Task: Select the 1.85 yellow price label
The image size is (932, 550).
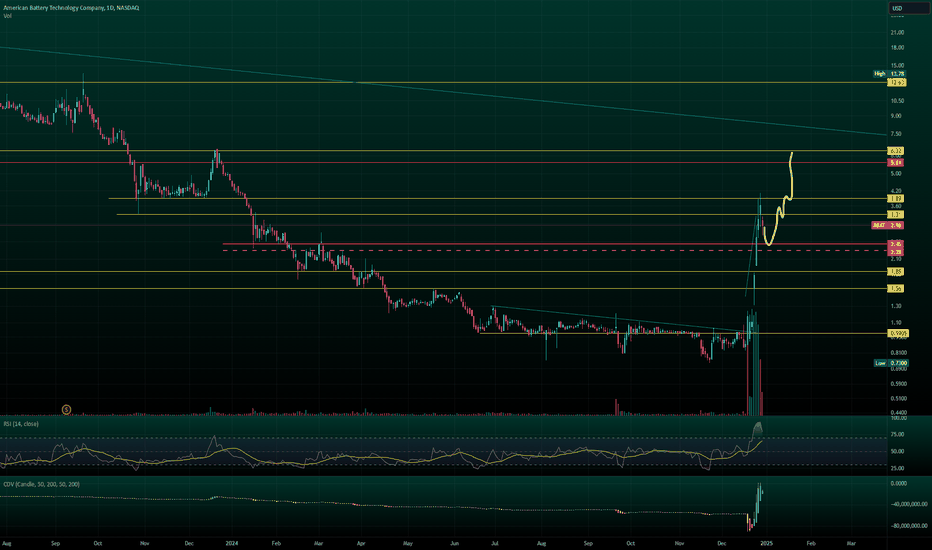Action: point(897,271)
